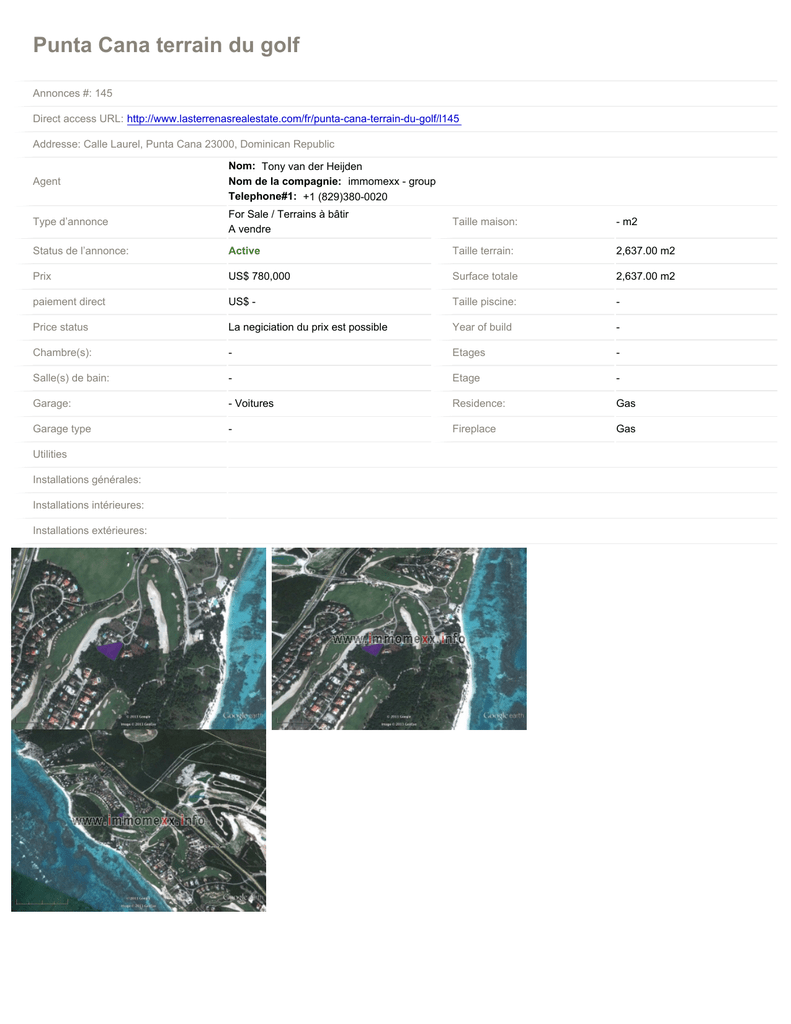This screenshot has width=791, height=1024.
Task: Click the purple plot marker in first map
Action: point(109,650)
